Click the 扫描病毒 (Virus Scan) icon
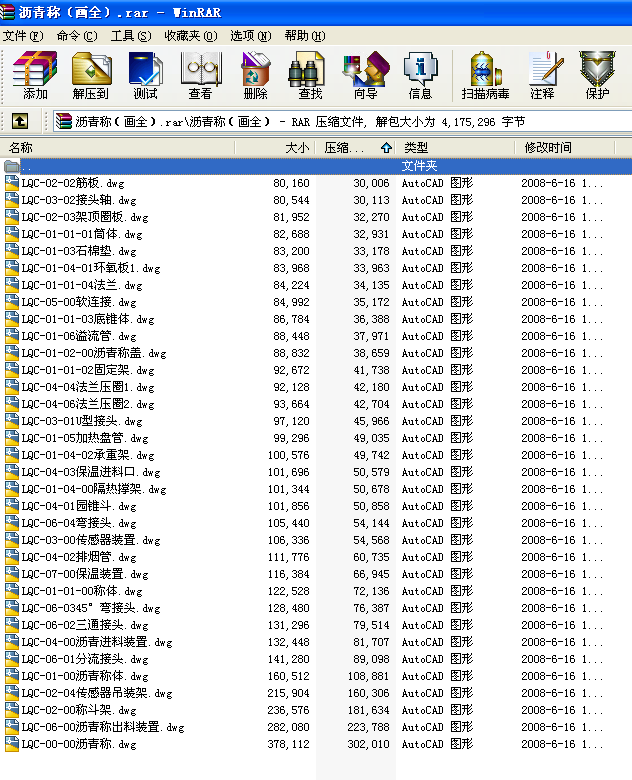The height and width of the screenshot is (780, 632). click(485, 75)
